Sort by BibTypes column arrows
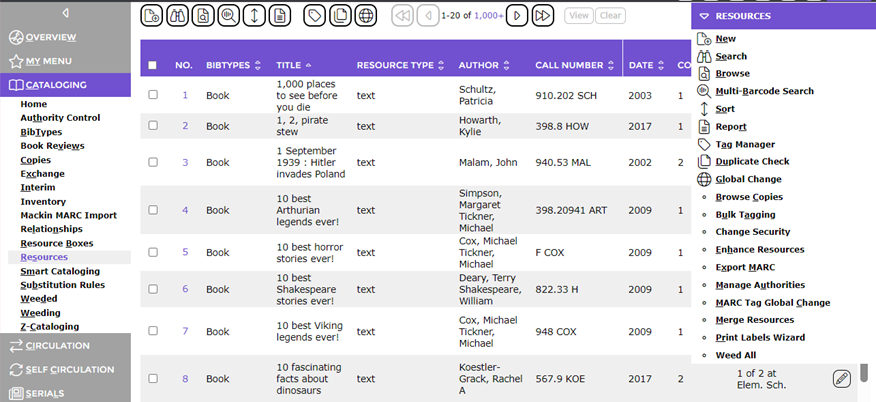 (x=258, y=65)
